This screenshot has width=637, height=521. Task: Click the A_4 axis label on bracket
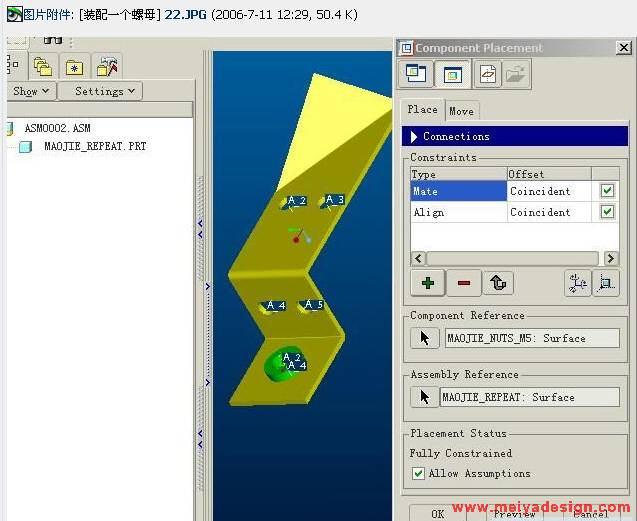[x=276, y=305]
